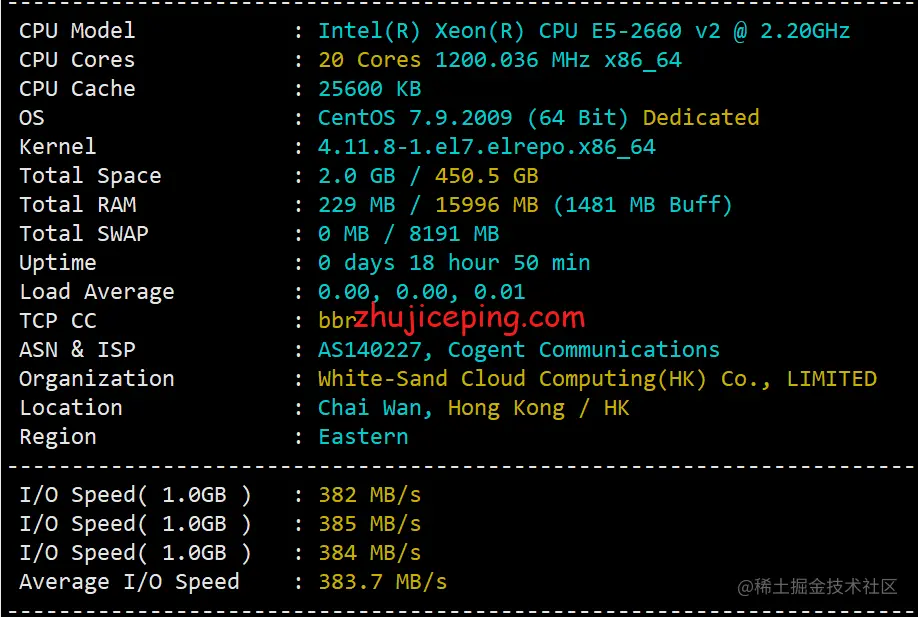The image size is (918, 617).
Task: Select the '25600 KB' cache value
Action: [x=369, y=88]
